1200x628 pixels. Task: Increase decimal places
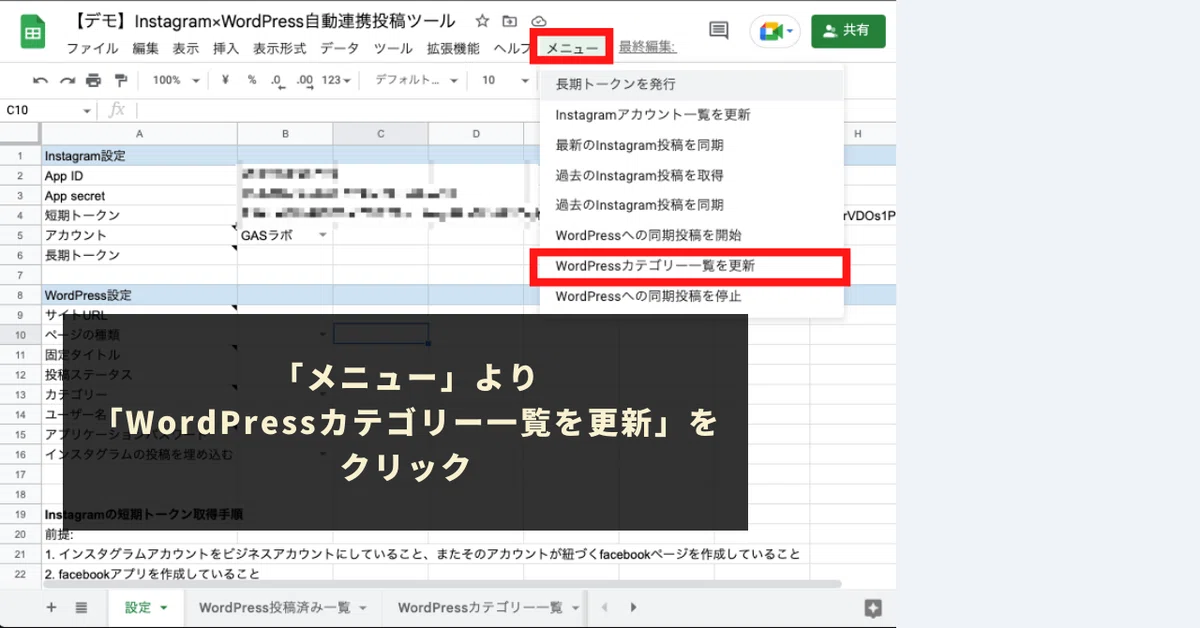[305, 80]
